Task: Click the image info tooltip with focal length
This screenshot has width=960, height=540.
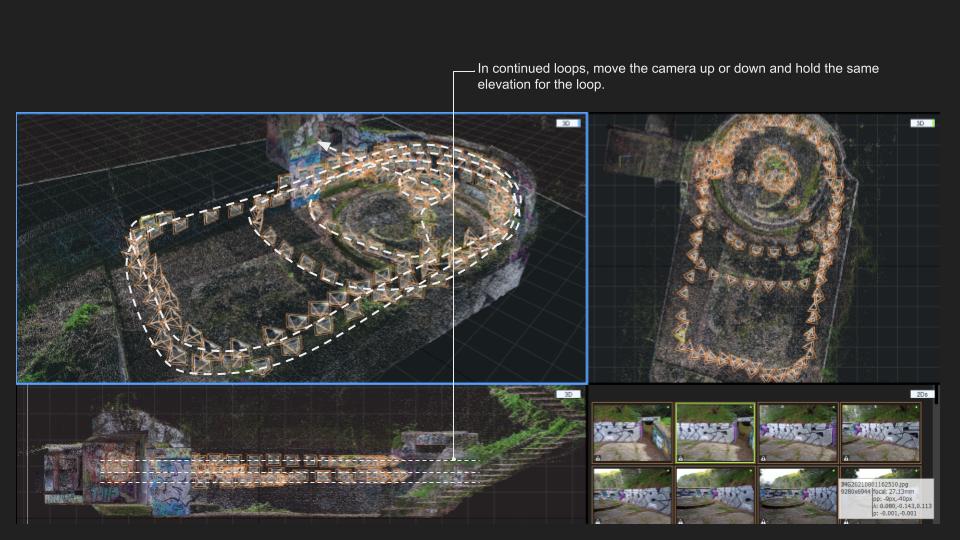Action: pos(884,498)
